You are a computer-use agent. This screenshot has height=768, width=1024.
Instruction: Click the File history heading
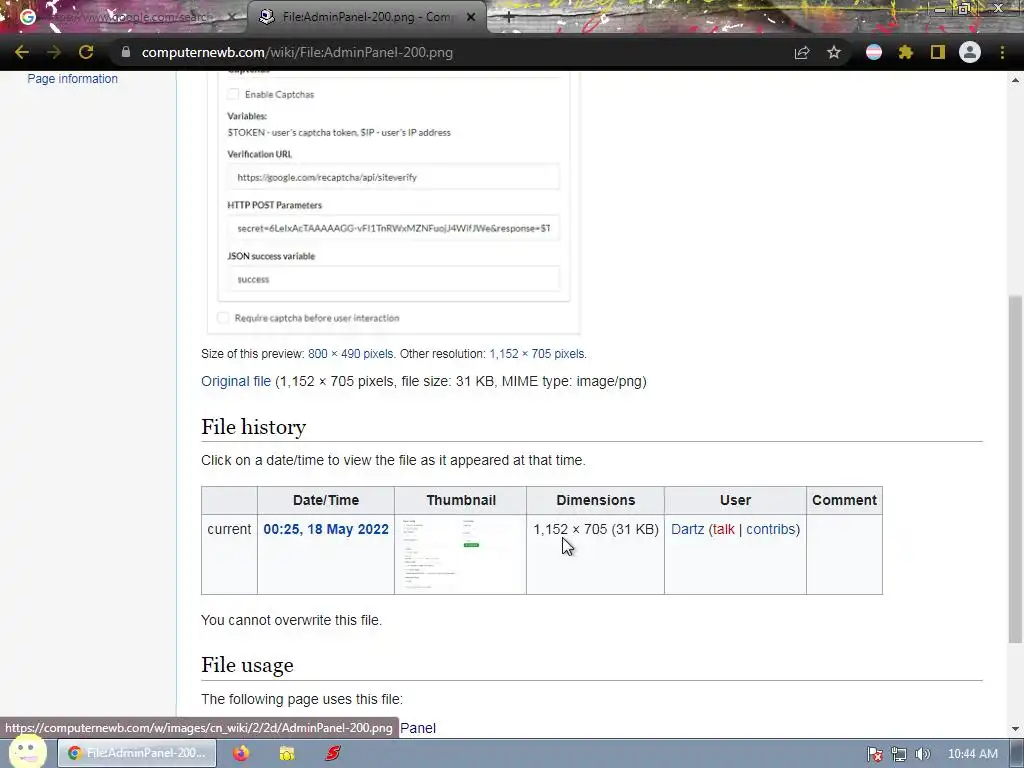tap(253, 427)
